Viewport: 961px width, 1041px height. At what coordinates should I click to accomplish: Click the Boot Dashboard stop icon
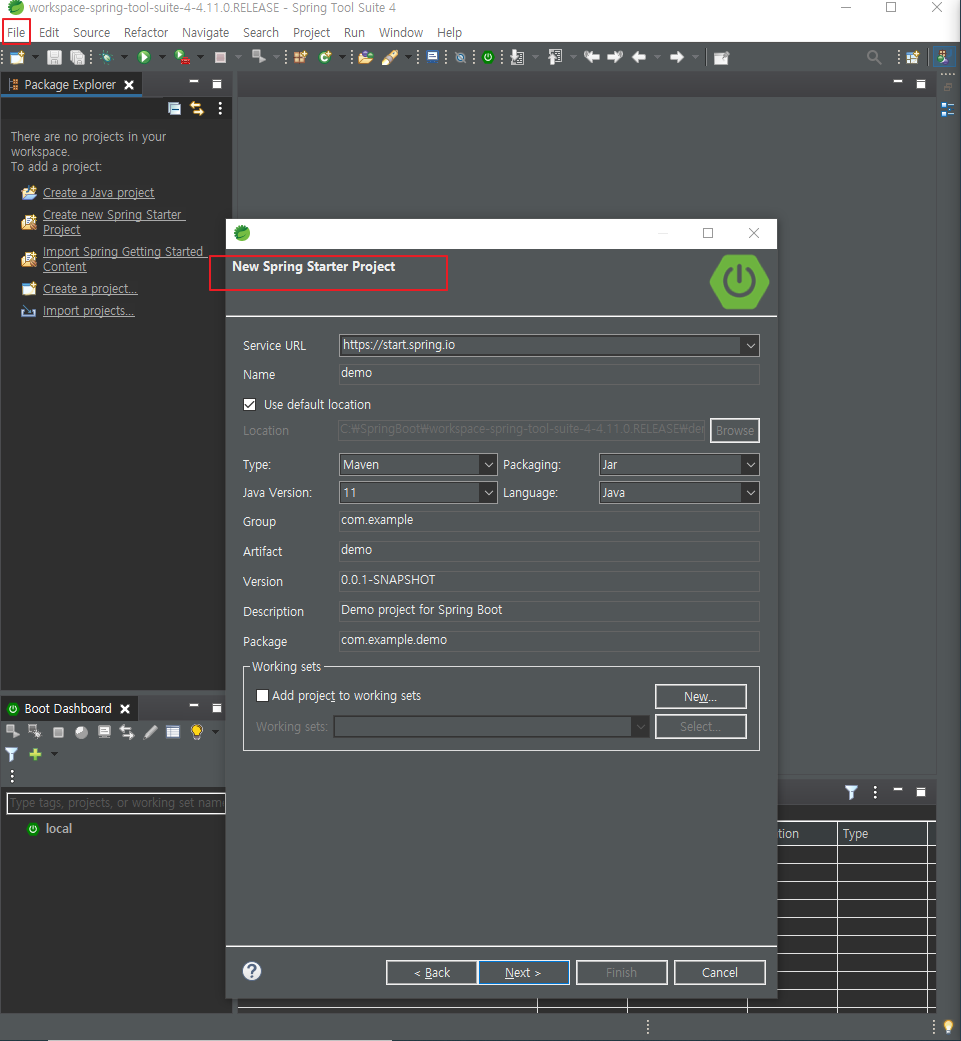click(x=58, y=732)
